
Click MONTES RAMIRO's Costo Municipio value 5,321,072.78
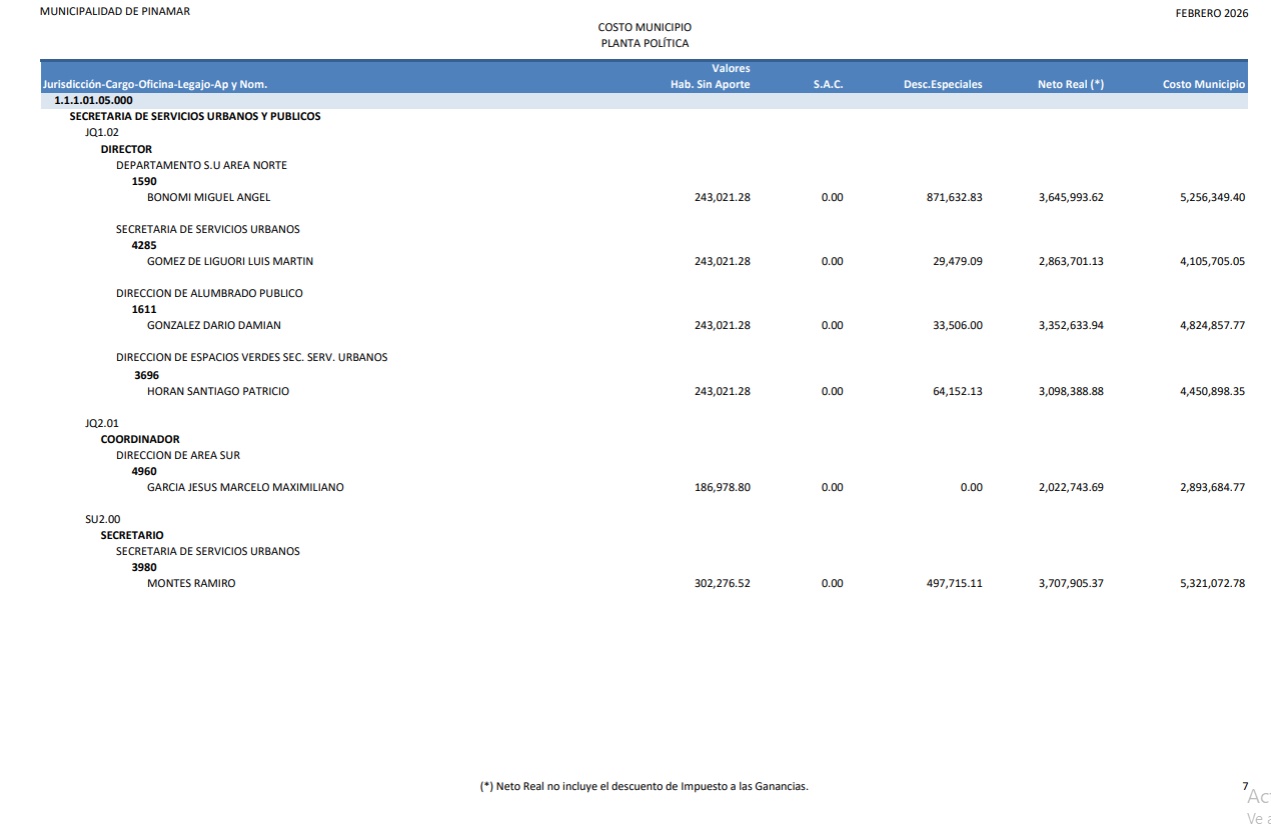point(1212,583)
